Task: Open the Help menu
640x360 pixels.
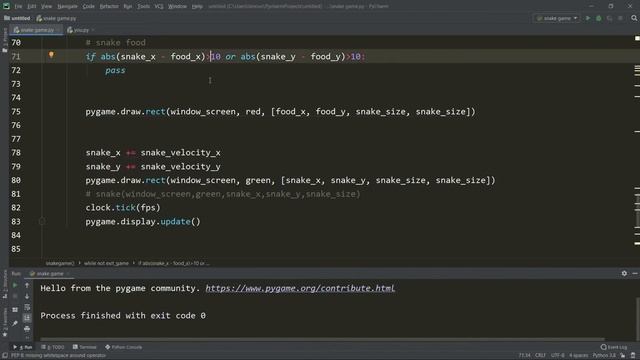Action: pyautogui.click(x=197, y=7)
